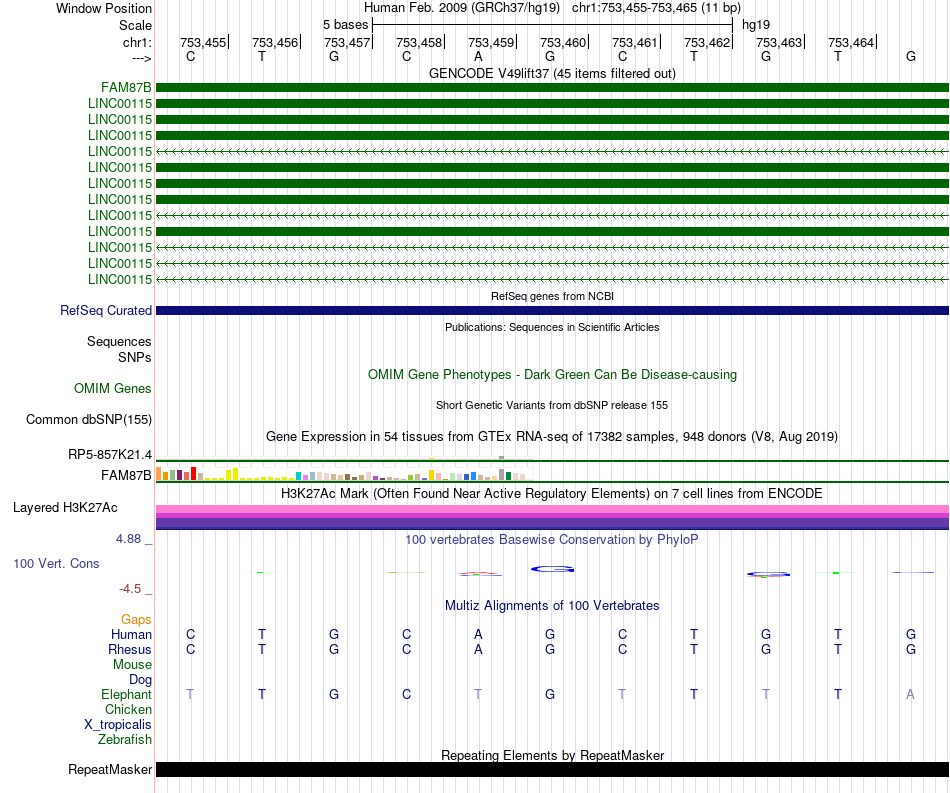The height and width of the screenshot is (793, 950).
Task: Click base A in the reference sequence row
Action: click(x=478, y=57)
